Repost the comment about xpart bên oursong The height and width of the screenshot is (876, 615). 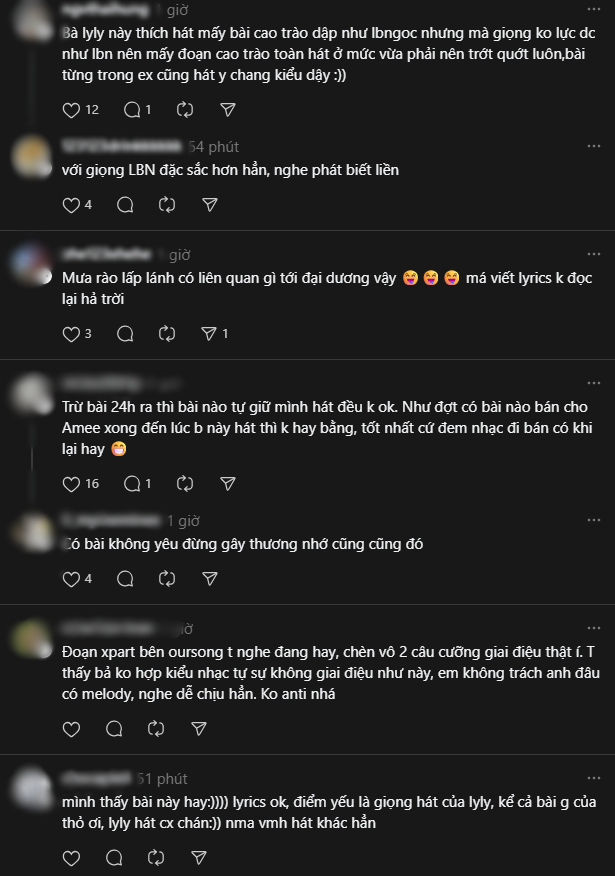click(x=156, y=730)
